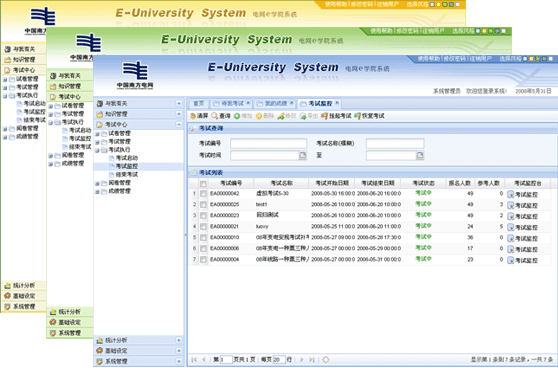This screenshot has height=368, width=558.
Task: Click the 恢复考试 resume exam toolbar button
Action: (x=369, y=116)
